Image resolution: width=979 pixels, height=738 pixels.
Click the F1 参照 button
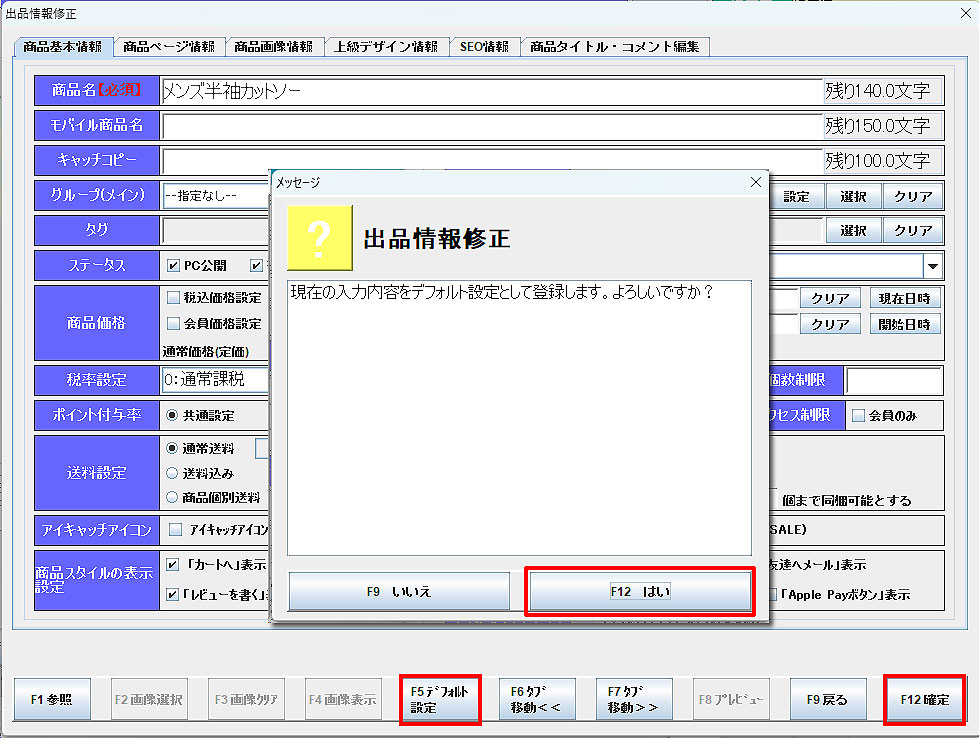tap(52, 699)
